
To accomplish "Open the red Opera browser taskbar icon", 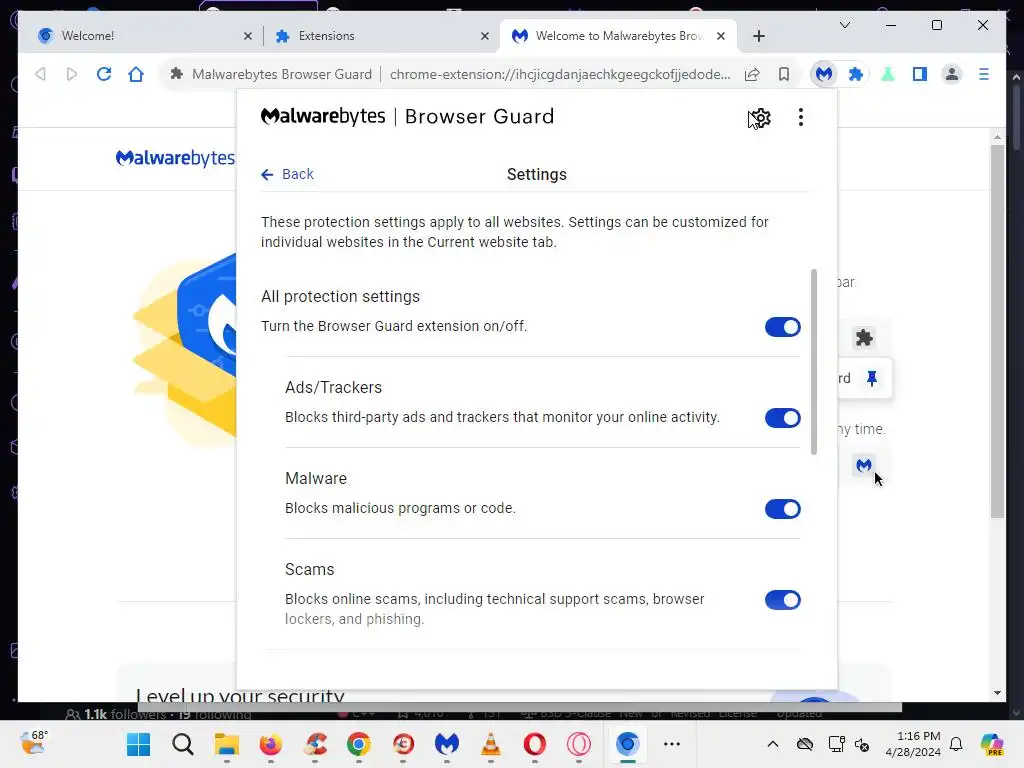I will click(535, 744).
